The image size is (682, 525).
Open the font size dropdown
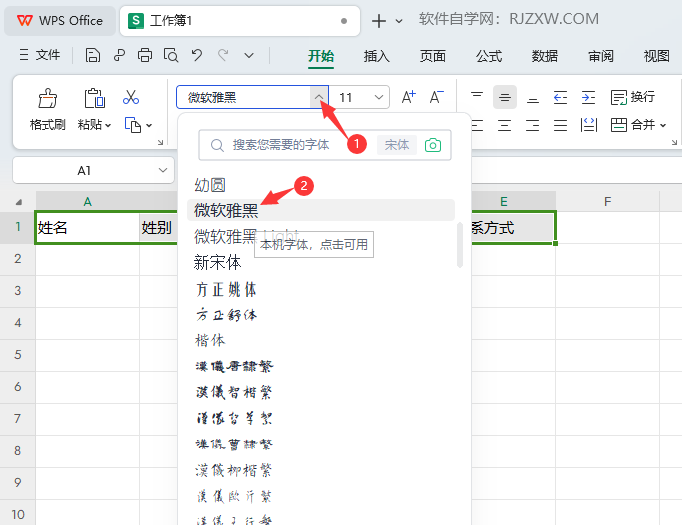point(379,97)
